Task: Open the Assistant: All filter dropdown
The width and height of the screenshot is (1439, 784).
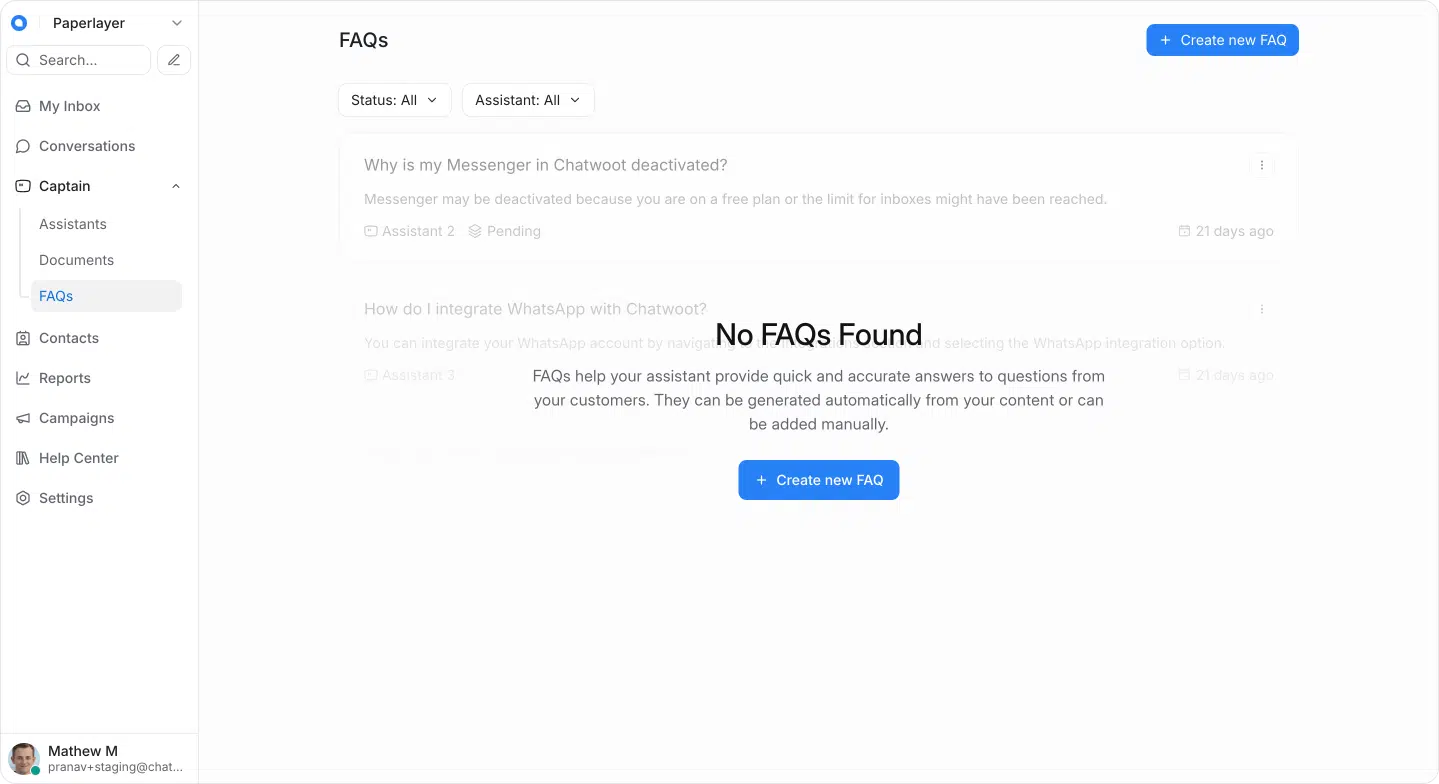Action: click(527, 100)
